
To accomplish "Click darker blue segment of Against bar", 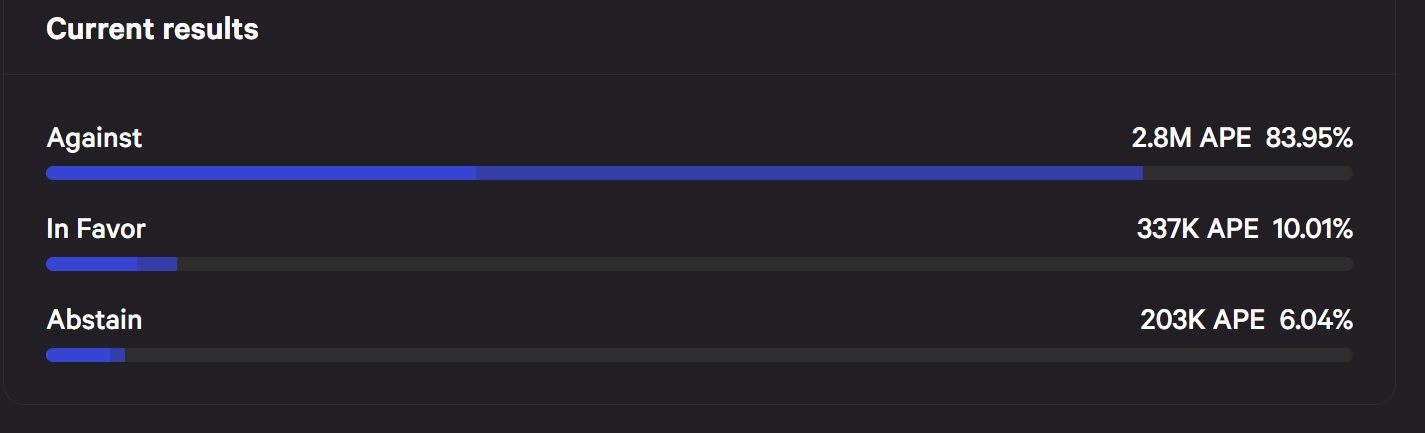I will [x=809, y=173].
